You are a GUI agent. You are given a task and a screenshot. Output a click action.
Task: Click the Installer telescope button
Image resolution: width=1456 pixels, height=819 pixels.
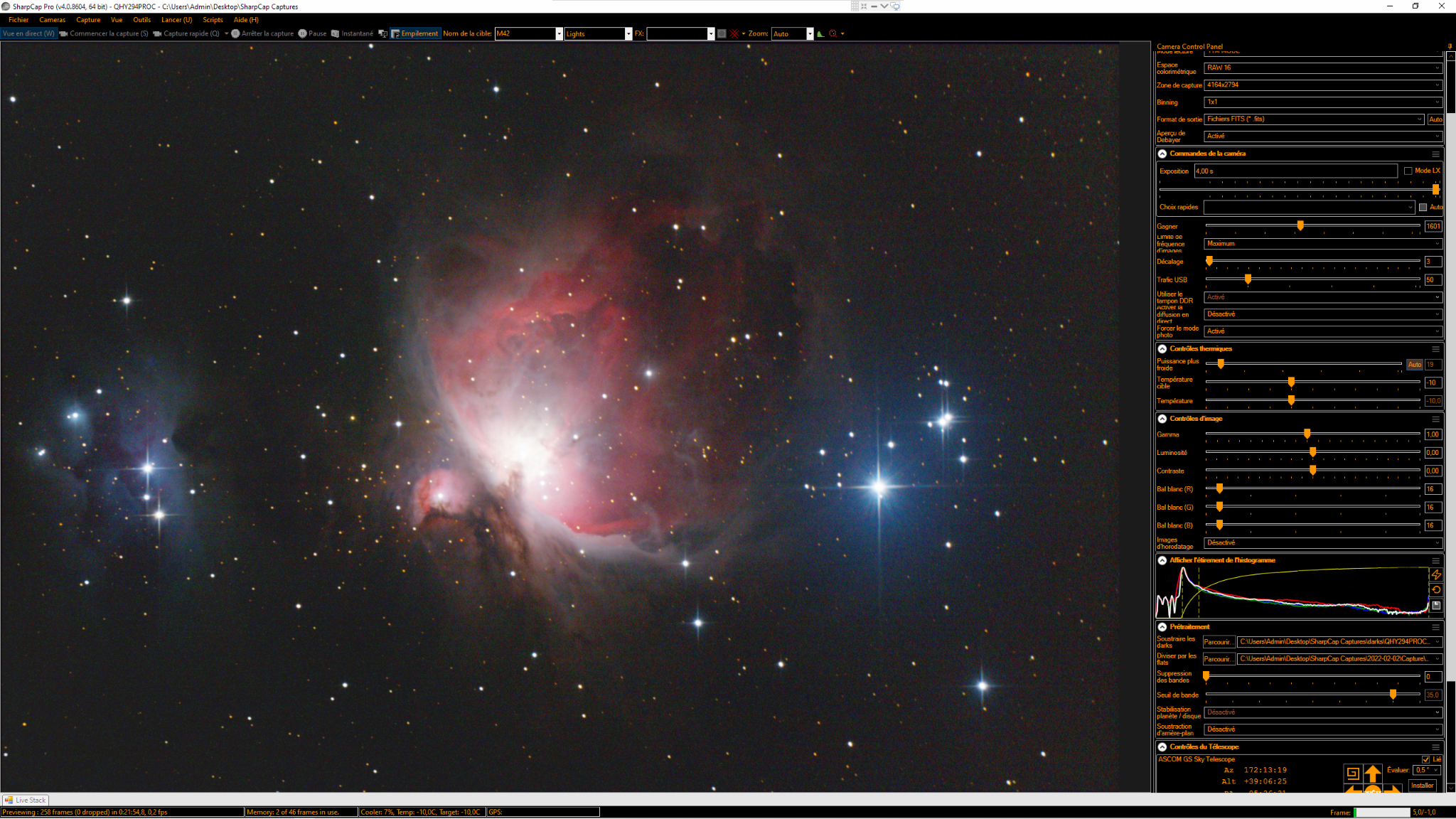1422,786
